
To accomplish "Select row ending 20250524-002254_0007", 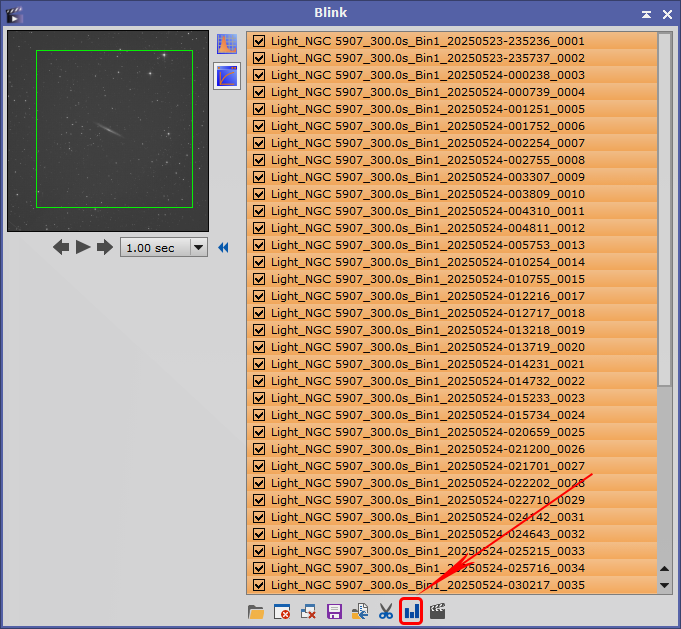I will (452, 143).
